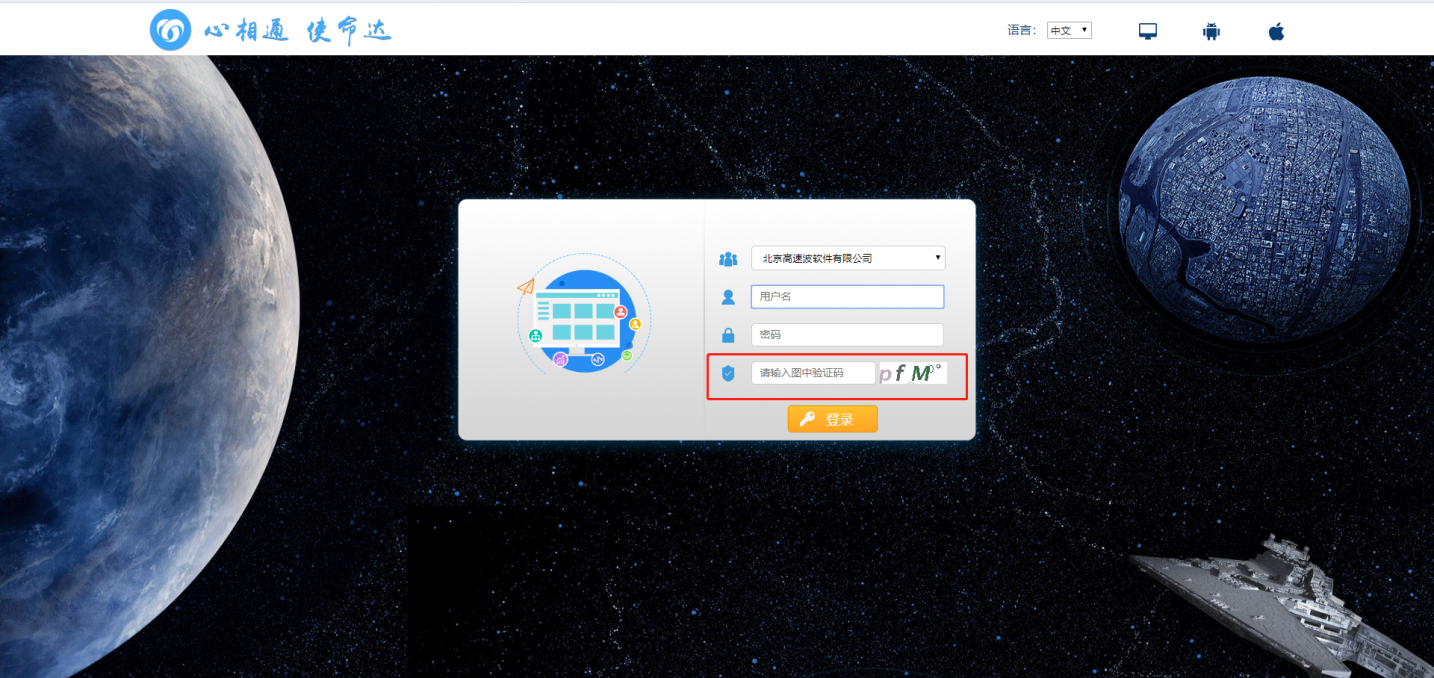The image size is (1434, 678).
Task: Click the padlock icon beside 密码
Action: pos(728,335)
